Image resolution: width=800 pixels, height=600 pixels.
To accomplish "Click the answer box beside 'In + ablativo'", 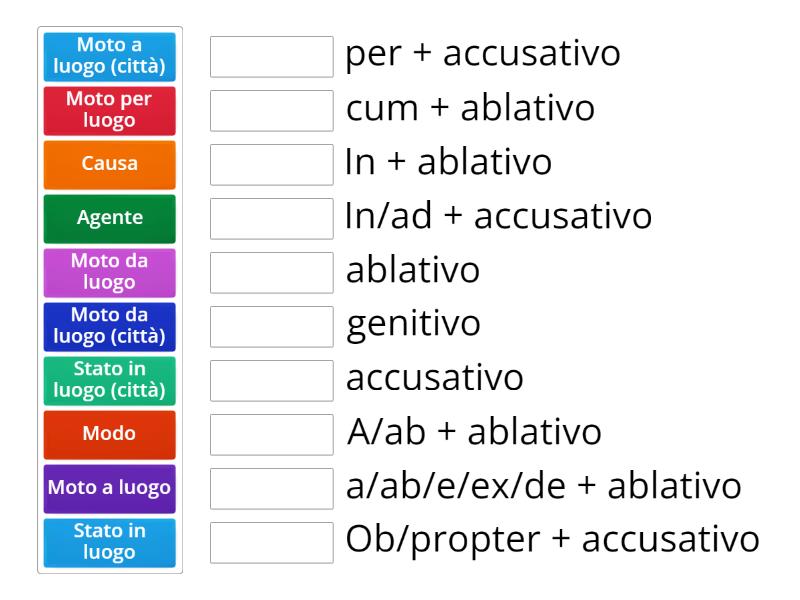I will click(271, 160).
